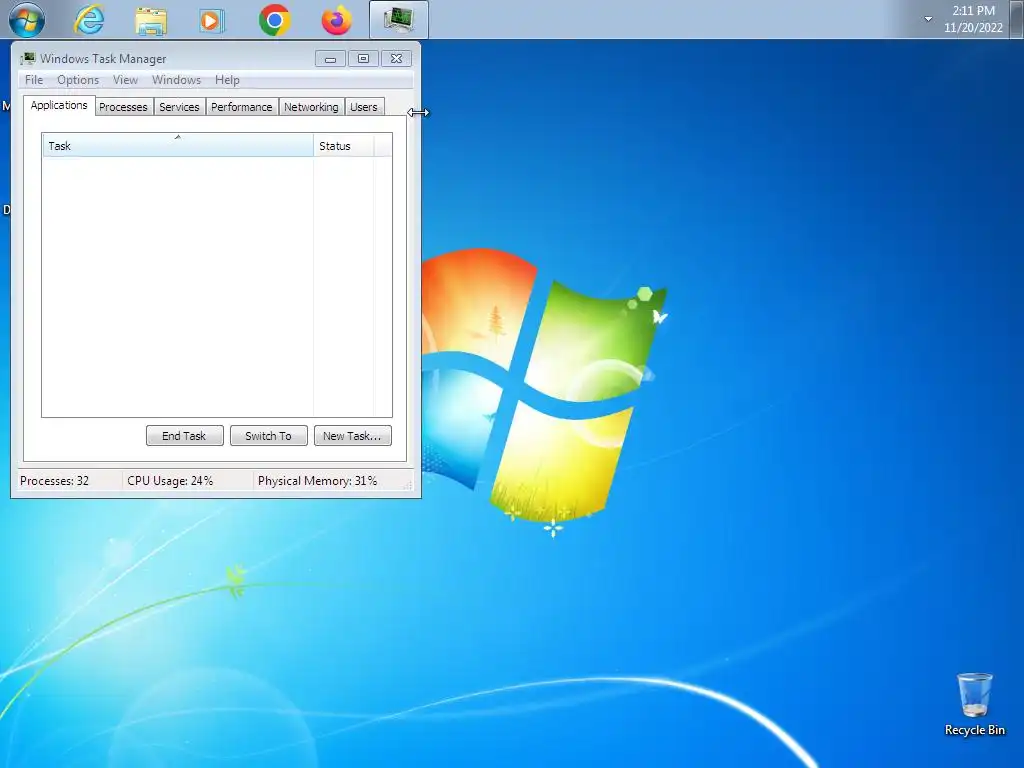Maximize the Task Manager window

363,59
